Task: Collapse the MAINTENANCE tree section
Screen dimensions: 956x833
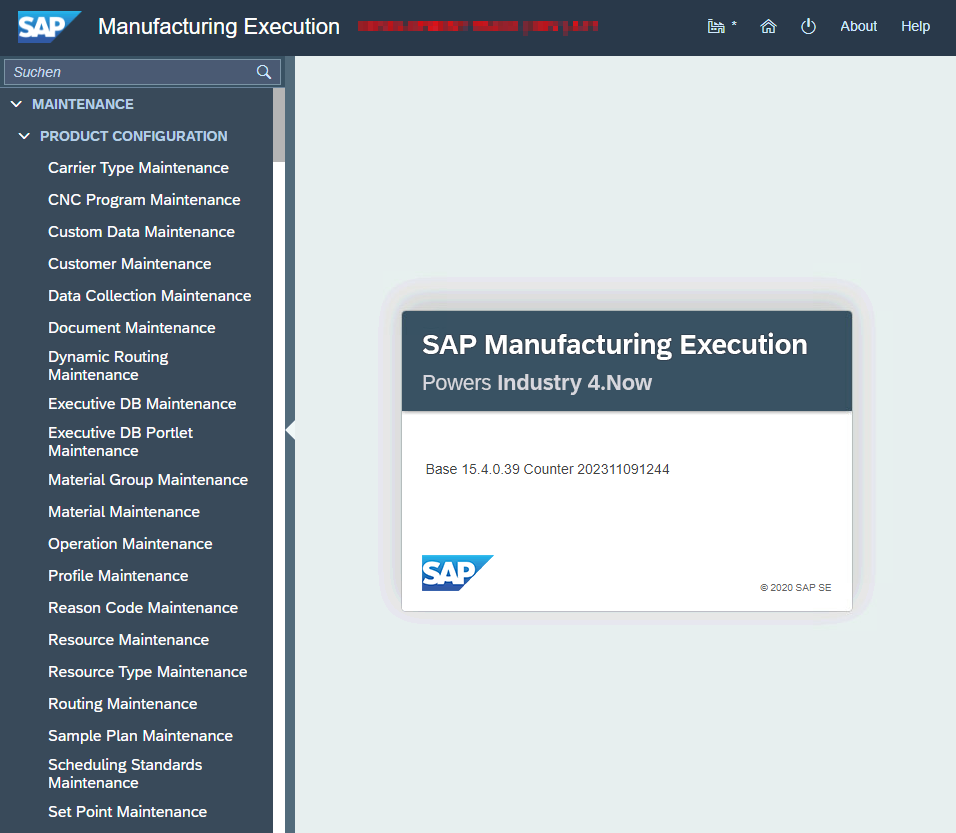Action: [x=16, y=104]
